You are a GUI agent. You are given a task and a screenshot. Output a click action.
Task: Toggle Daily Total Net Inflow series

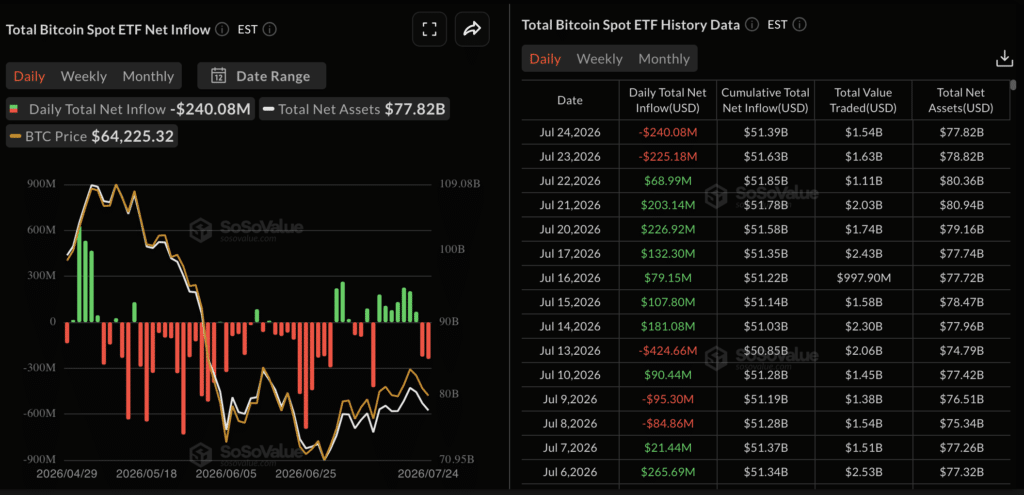130,109
